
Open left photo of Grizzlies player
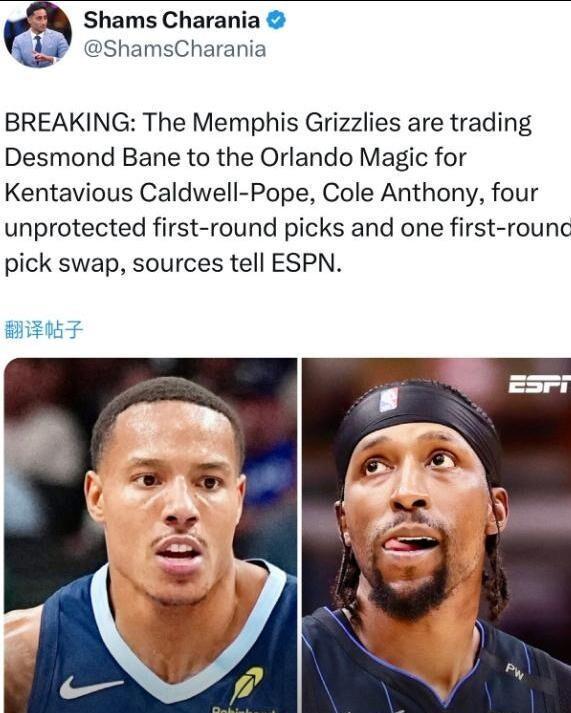tap(150, 535)
